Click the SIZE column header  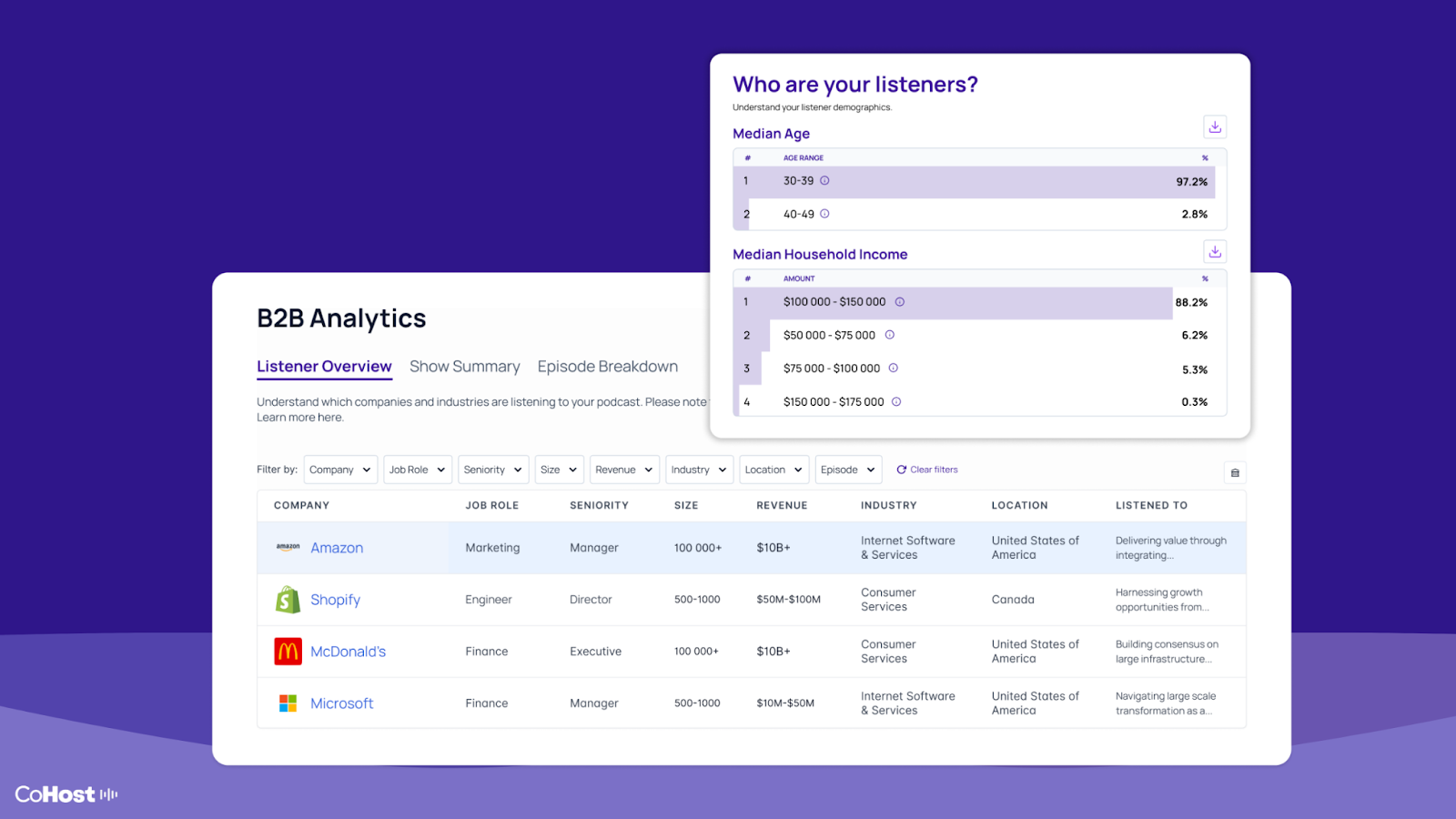tap(686, 505)
